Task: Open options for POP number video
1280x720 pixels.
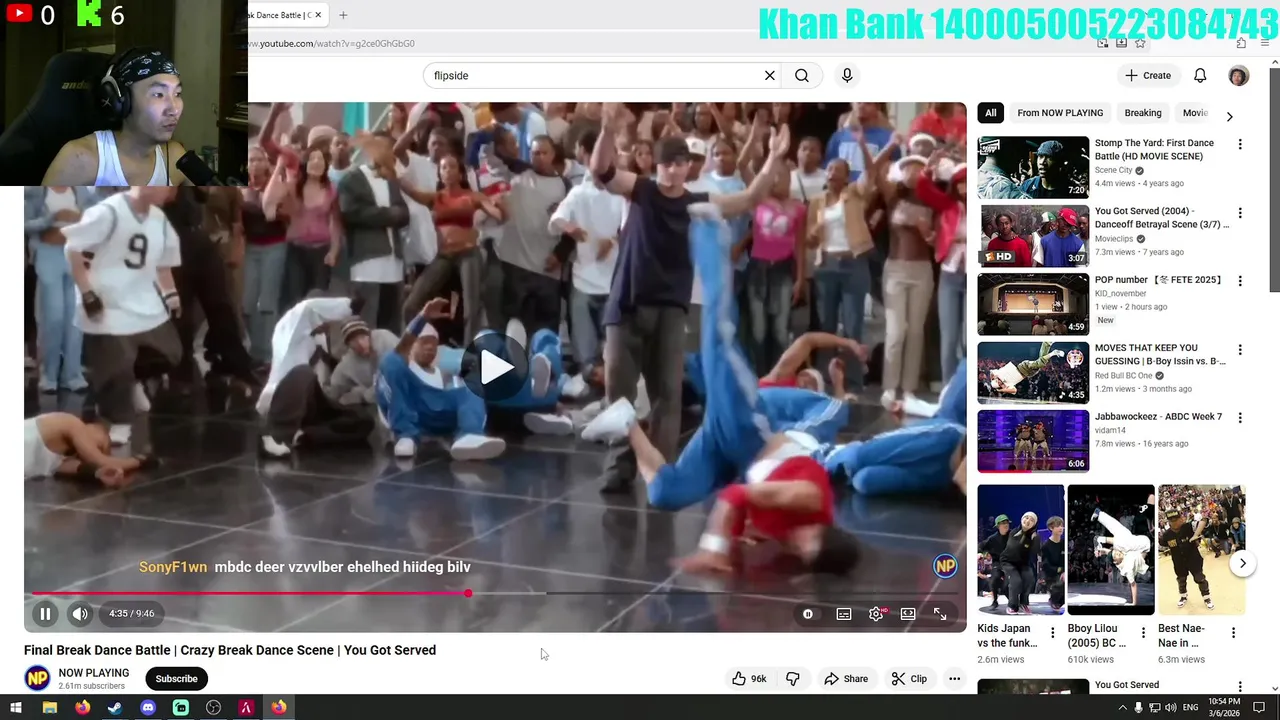Action: [1240, 282]
